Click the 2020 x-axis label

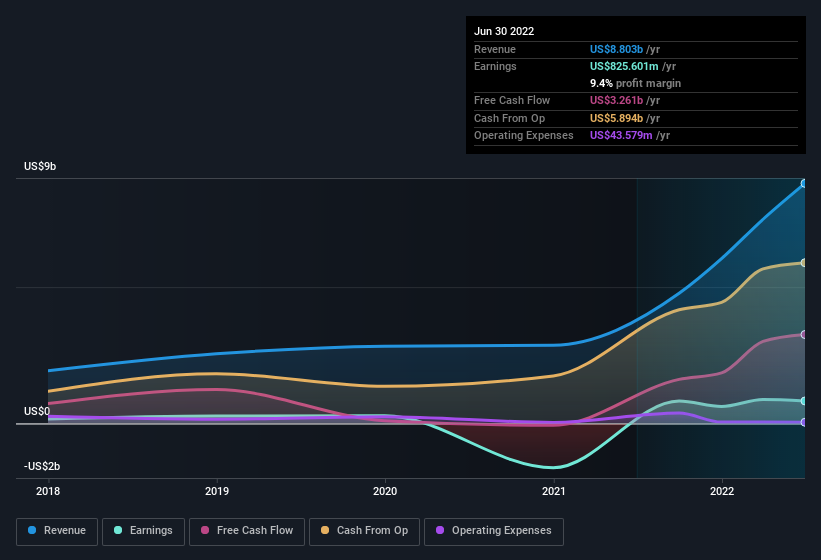tap(385, 491)
